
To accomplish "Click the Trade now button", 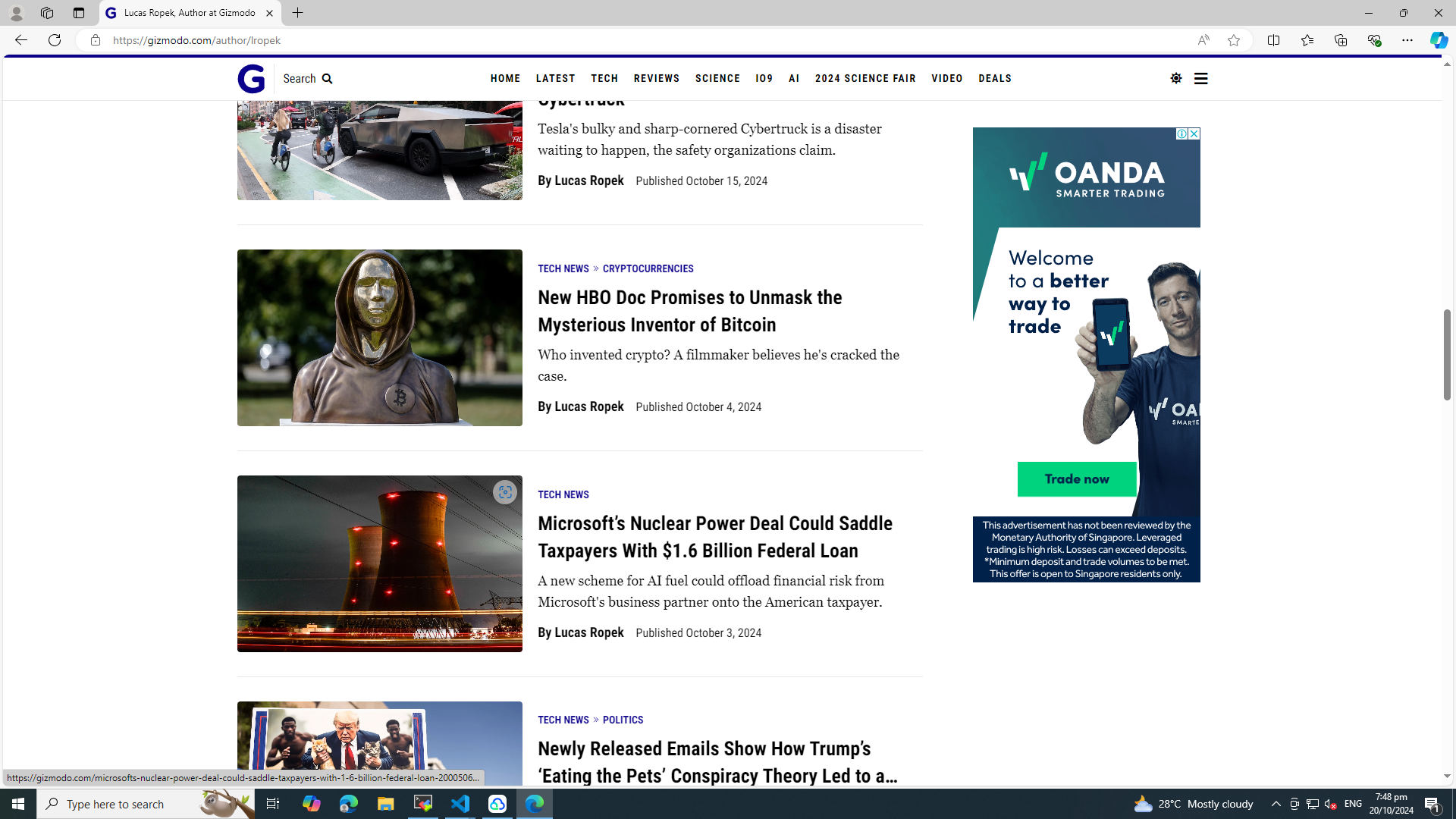I will pyautogui.click(x=1076, y=479).
